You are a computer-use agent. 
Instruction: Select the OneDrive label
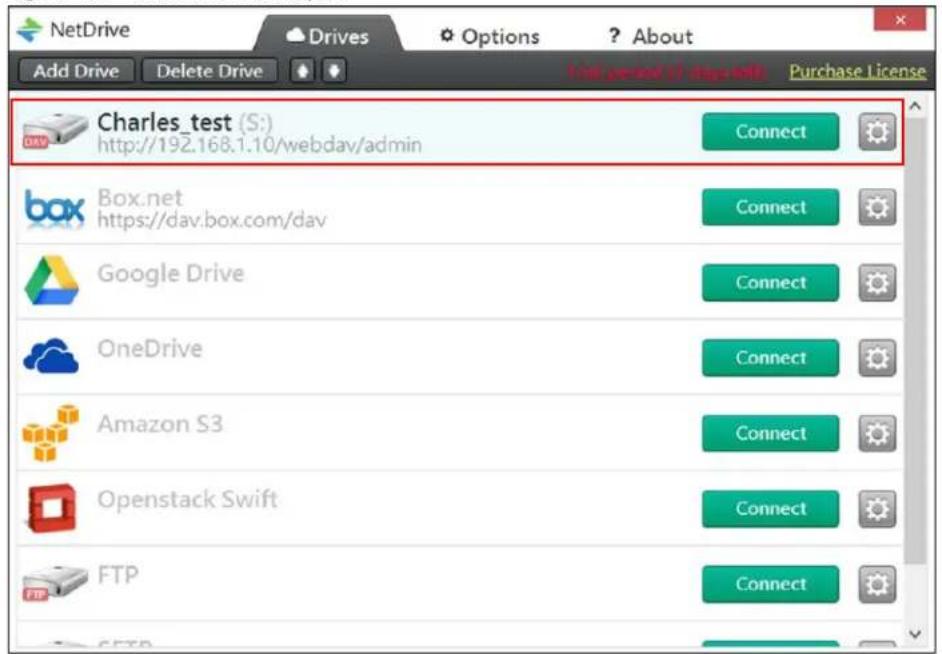click(150, 348)
